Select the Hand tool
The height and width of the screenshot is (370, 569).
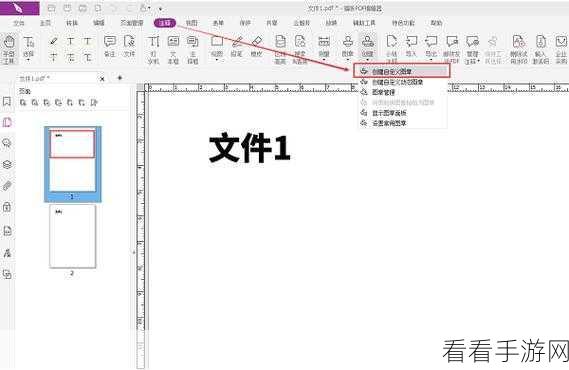pyautogui.click(x=9, y=49)
